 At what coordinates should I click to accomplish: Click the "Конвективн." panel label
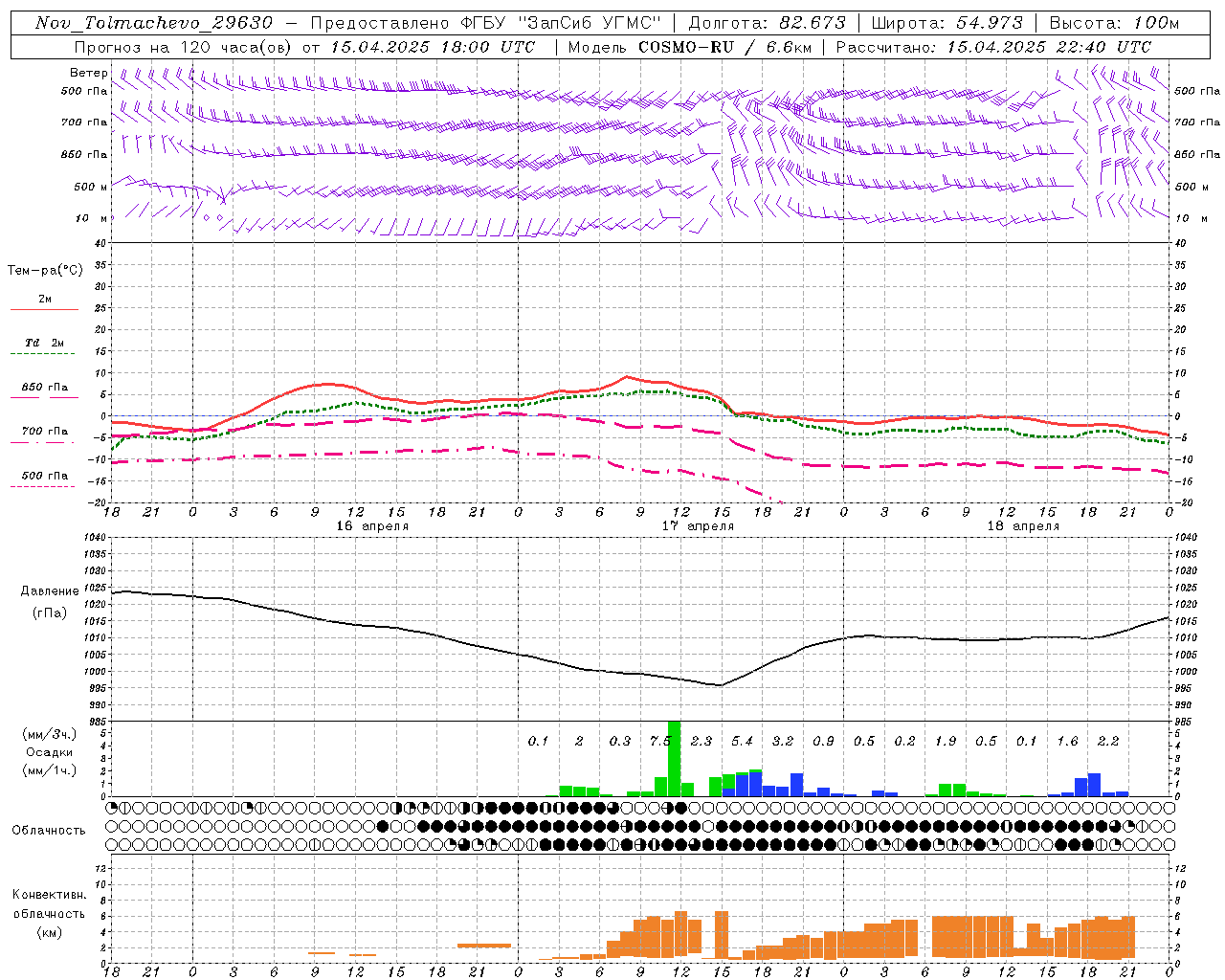(x=50, y=895)
